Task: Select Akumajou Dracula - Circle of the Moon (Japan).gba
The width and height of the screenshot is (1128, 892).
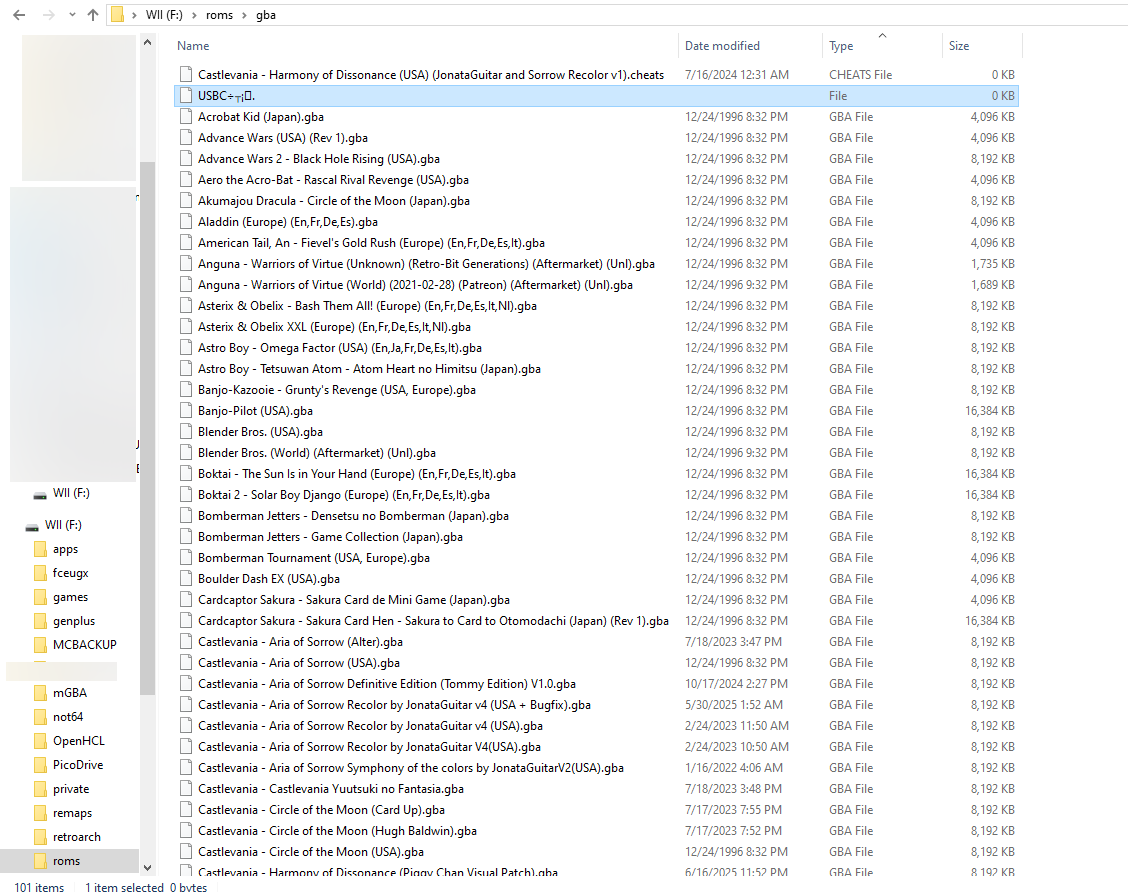Action: point(334,201)
